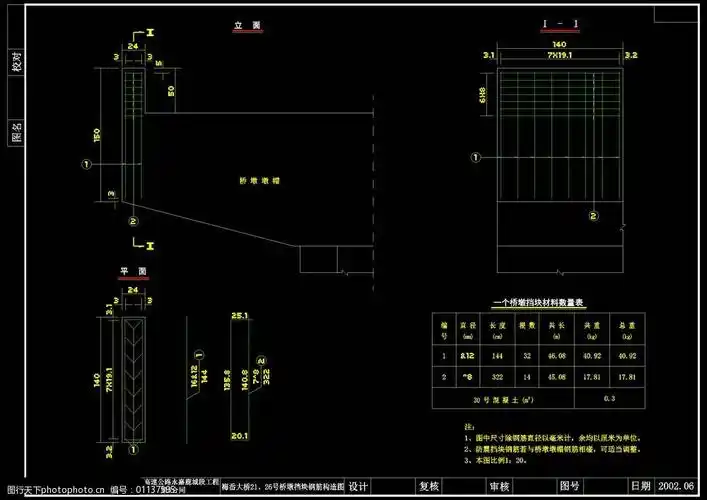Select the 45.08 cell in the table
This screenshot has width=707, height=500.
[x=557, y=377]
